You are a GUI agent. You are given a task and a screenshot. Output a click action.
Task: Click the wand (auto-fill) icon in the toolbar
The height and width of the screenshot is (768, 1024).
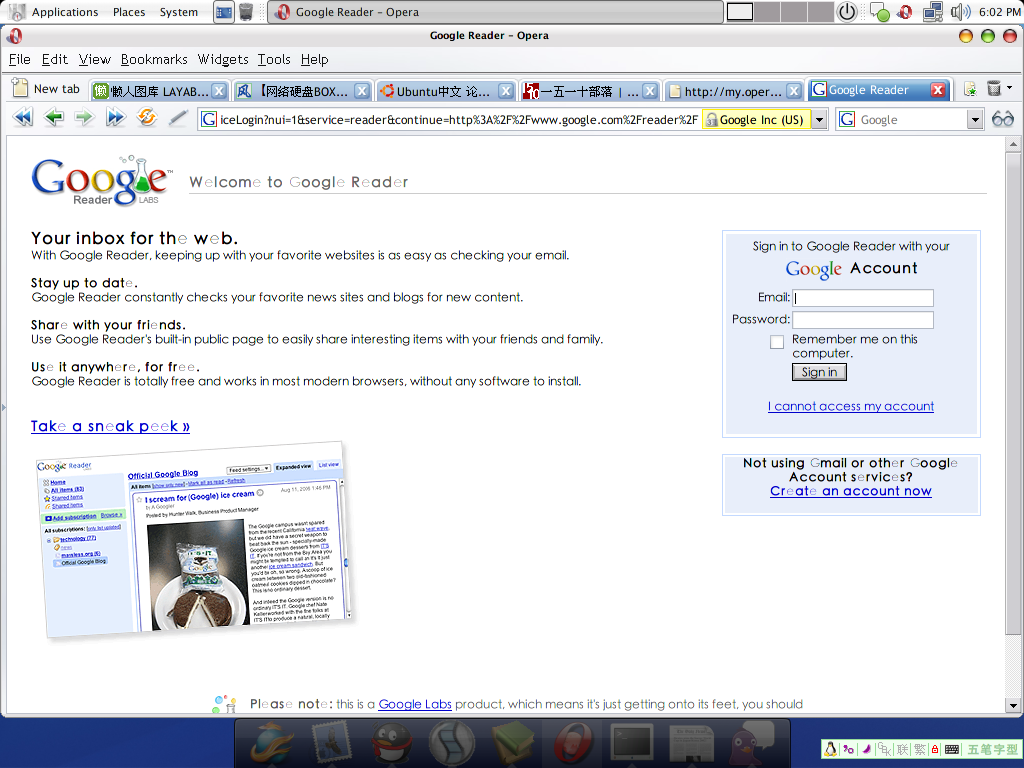(x=178, y=118)
